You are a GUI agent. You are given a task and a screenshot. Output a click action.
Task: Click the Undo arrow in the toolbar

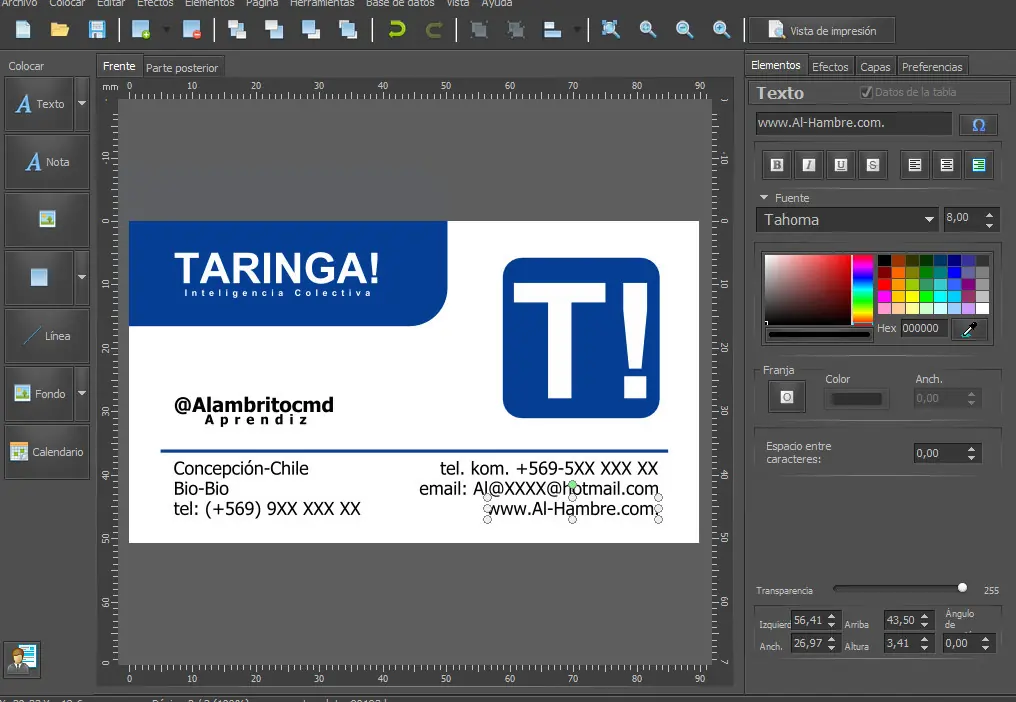tap(396, 30)
